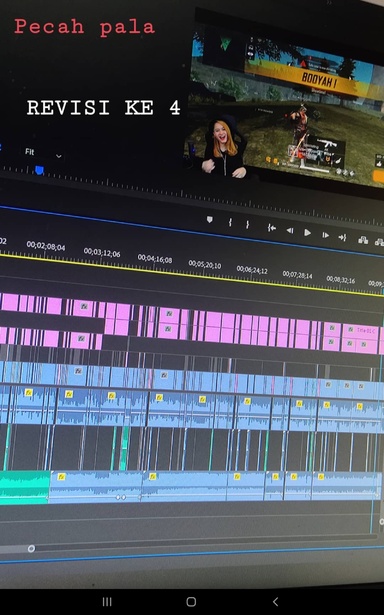Tap Android recent apps button
This screenshot has height=615, width=384.
pyautogui.click(x=107, y=602)
